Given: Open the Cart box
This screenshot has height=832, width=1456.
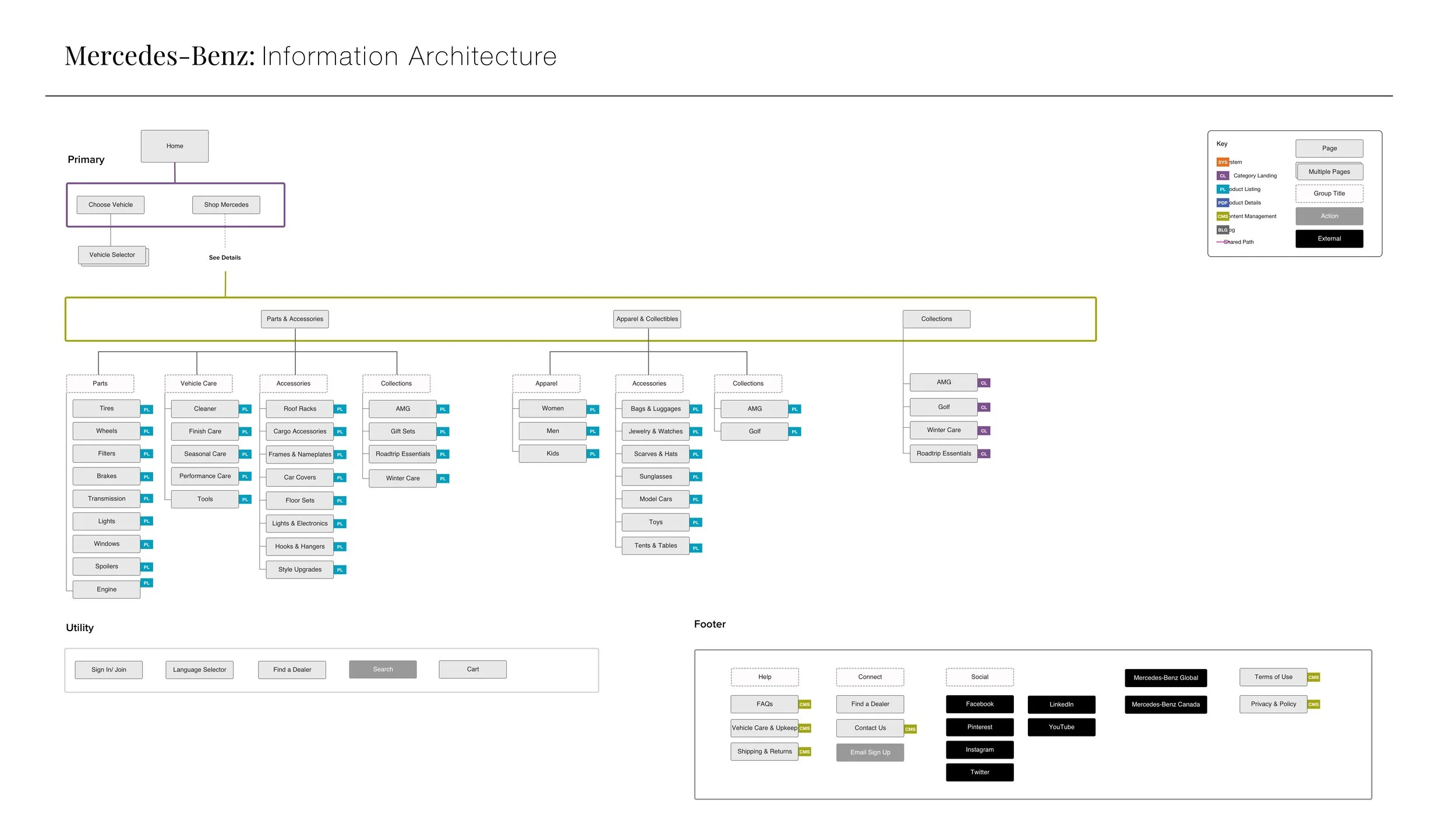Looking at the screenshot, I should pyautogui.click(x=473, y=670).
